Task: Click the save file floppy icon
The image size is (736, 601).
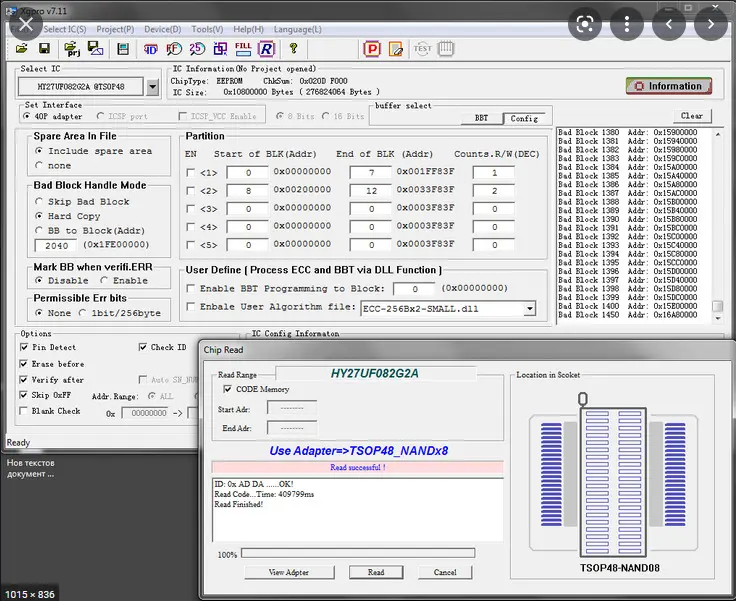Action: pos(45,48)
